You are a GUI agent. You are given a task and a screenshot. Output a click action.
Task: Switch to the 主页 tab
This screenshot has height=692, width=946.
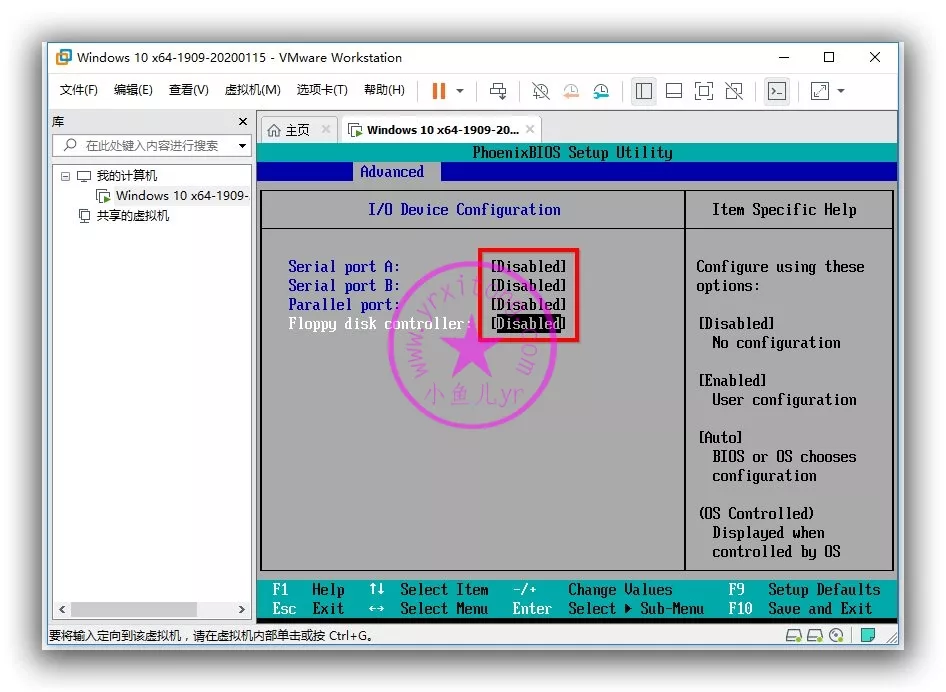click(289, 130)
